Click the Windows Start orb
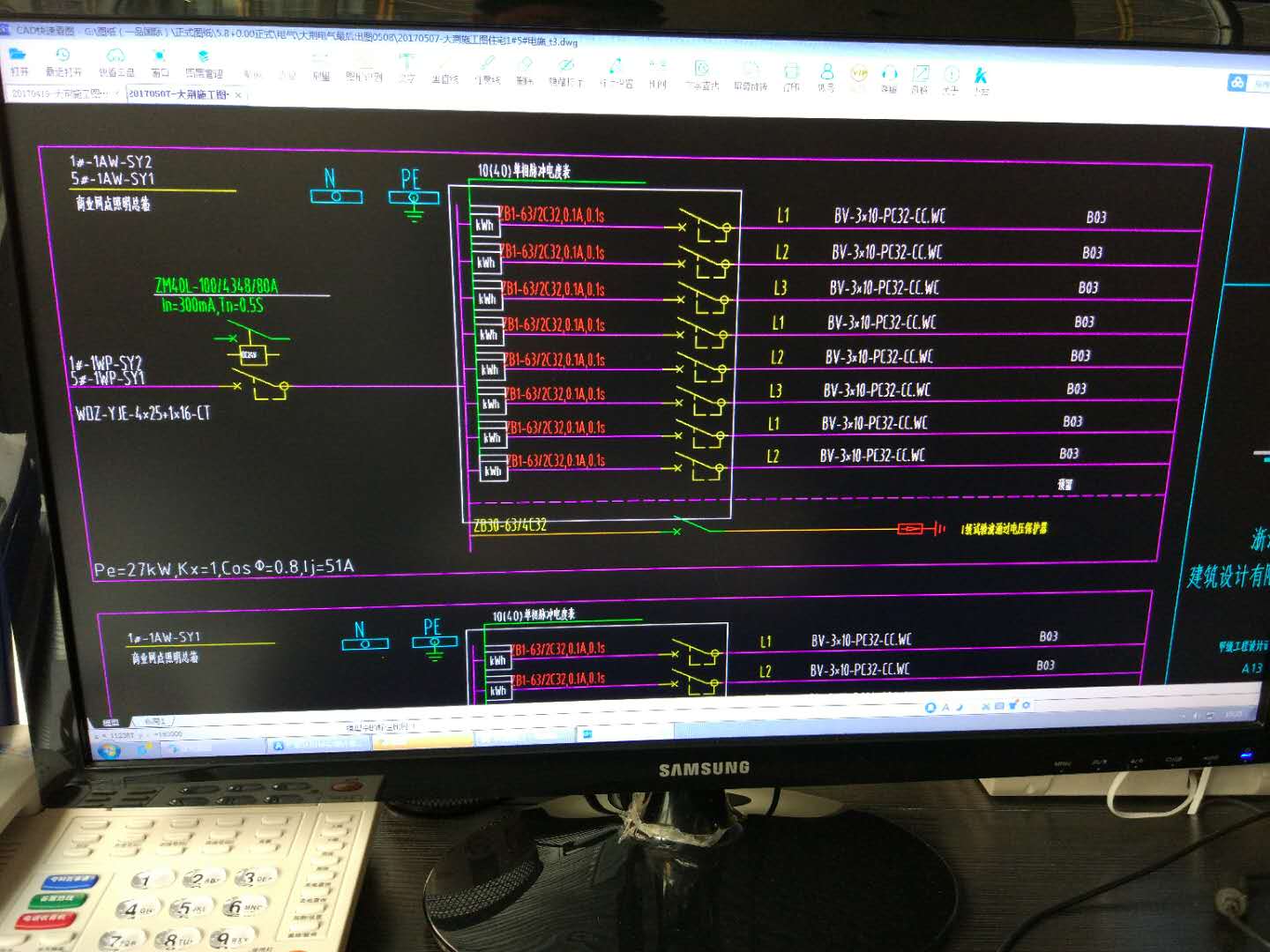Image resolution: width=1270 pixels, height=952 pixels. (x=110, y=751)
